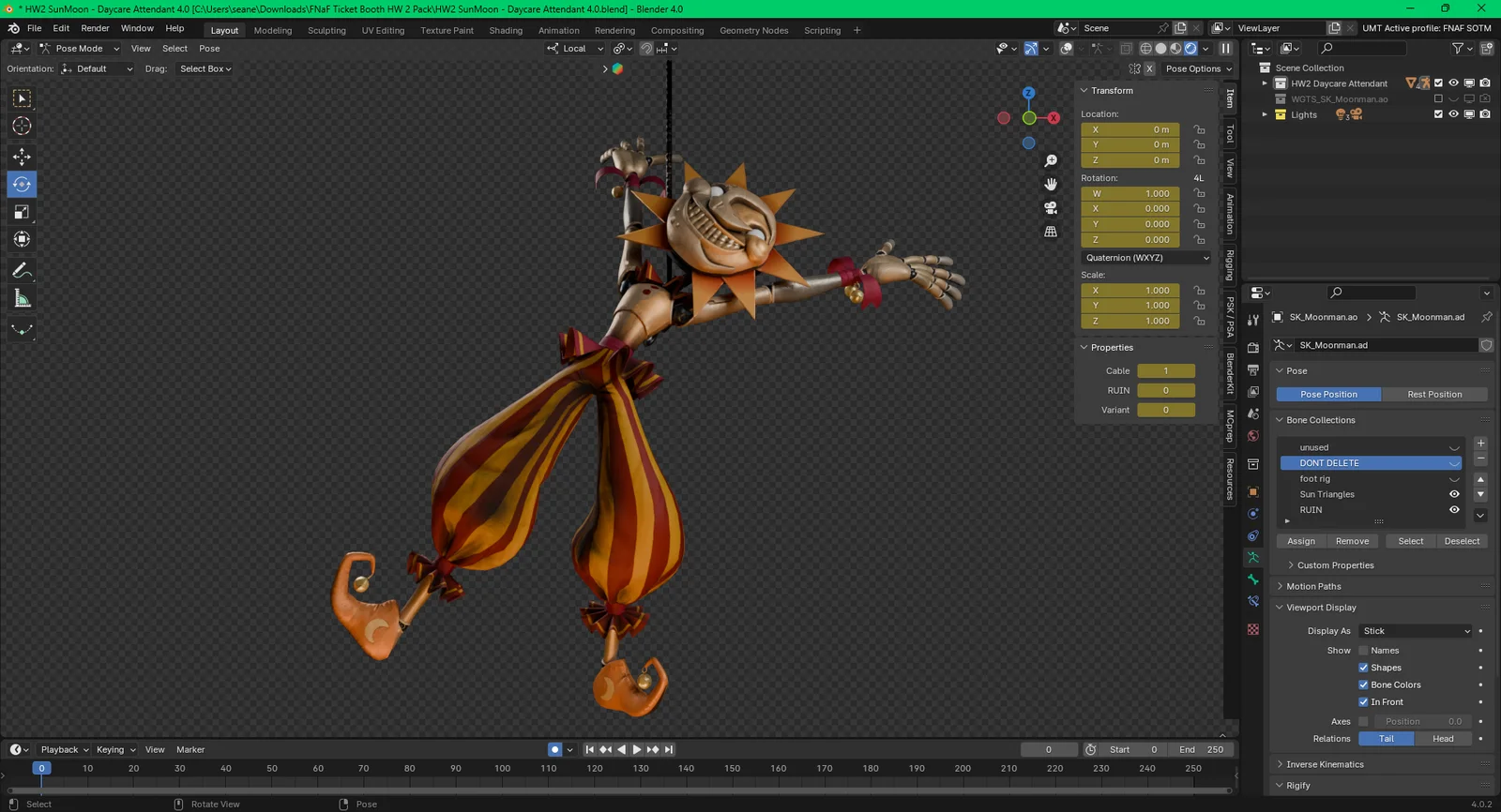The height and width of the screenshot is (812, 1501).
Task: Click the pan view hand icon
Action: 1051,185
